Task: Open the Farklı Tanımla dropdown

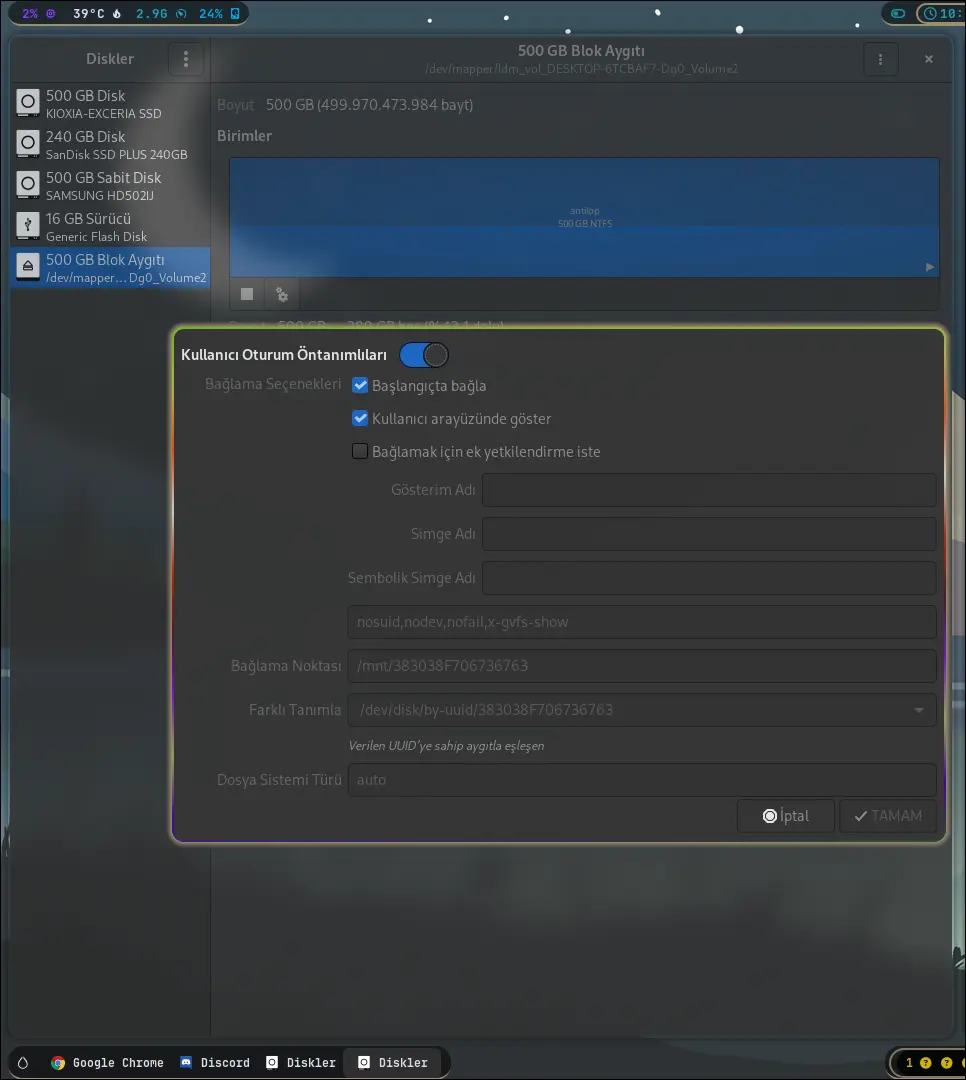Action: click(641, 709)
